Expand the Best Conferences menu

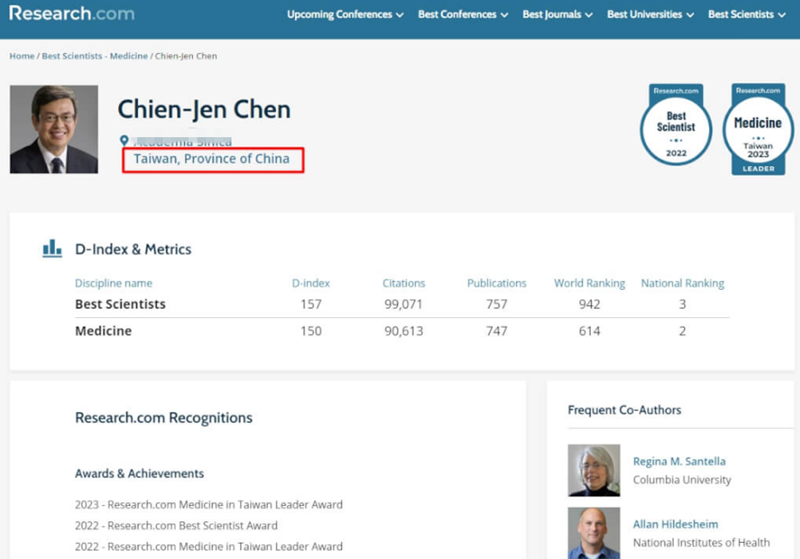point(463,15)
